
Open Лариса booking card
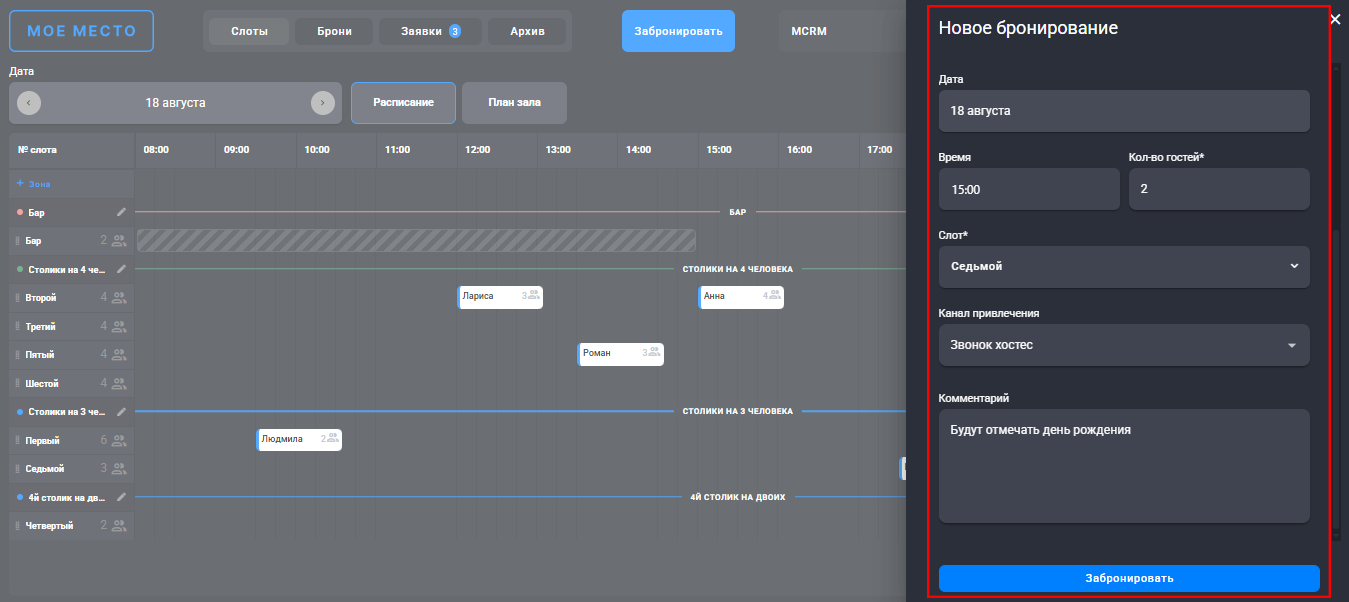(x=500, y=297)
